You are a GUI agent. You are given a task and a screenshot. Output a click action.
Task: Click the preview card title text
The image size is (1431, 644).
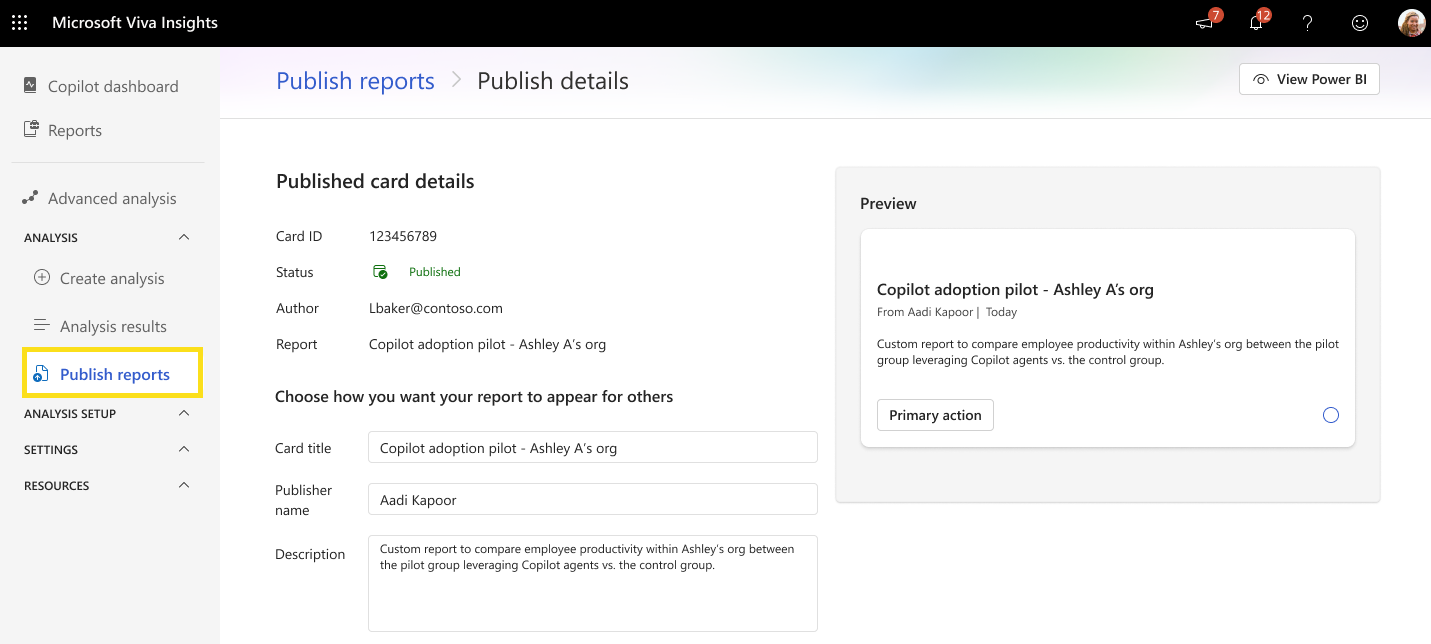(1015, 289)
